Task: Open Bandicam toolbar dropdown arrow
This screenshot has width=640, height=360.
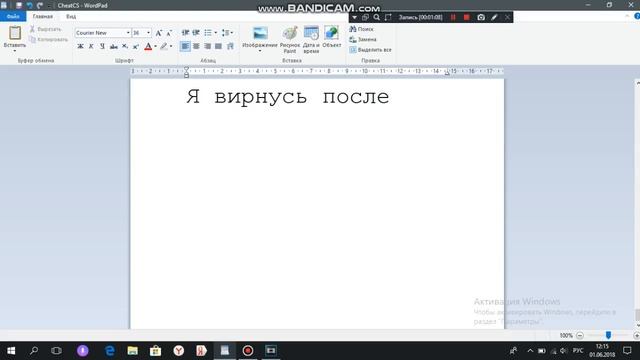Action: pos(354,17)
